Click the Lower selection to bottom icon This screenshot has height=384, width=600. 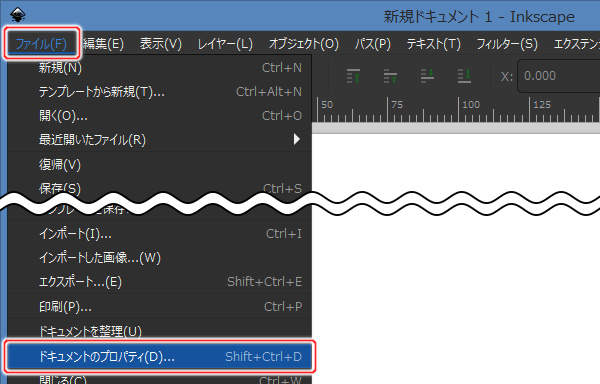[464, 76]
